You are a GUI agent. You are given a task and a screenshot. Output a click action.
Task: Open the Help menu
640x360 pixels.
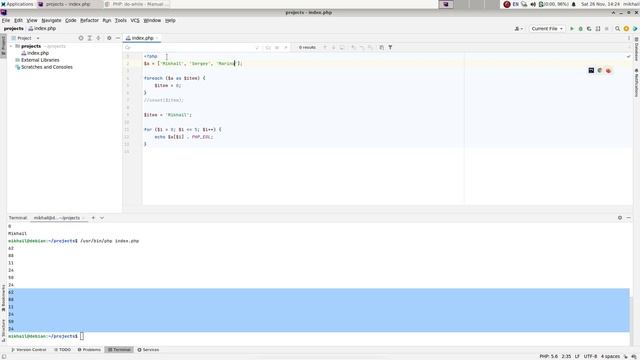coord(170,20)
